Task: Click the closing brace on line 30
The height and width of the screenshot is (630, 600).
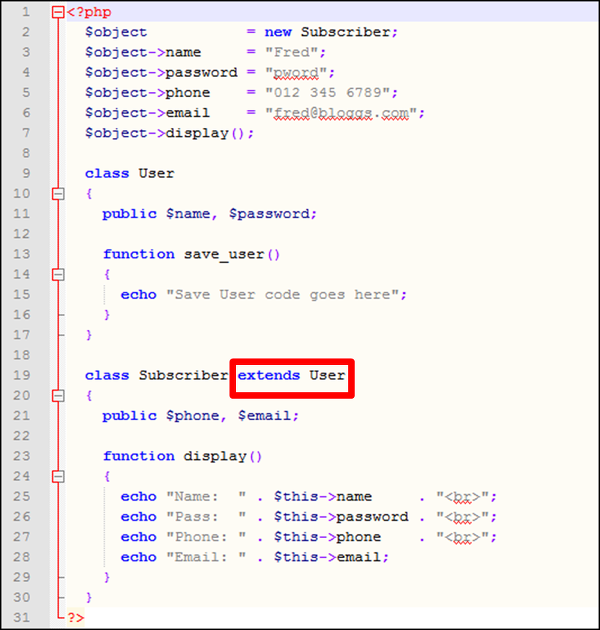Action: coord(89,597)
